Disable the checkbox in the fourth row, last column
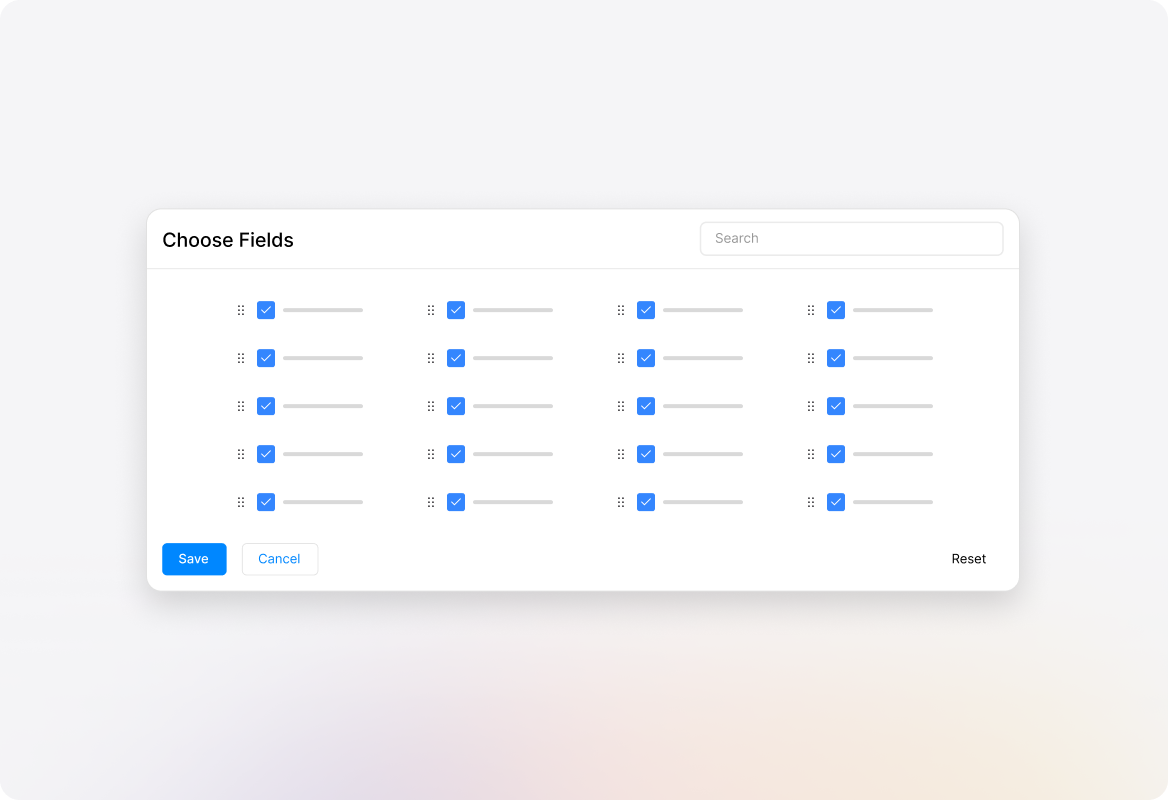This screenshot has width=1168, height=800. tap(836, 454)
